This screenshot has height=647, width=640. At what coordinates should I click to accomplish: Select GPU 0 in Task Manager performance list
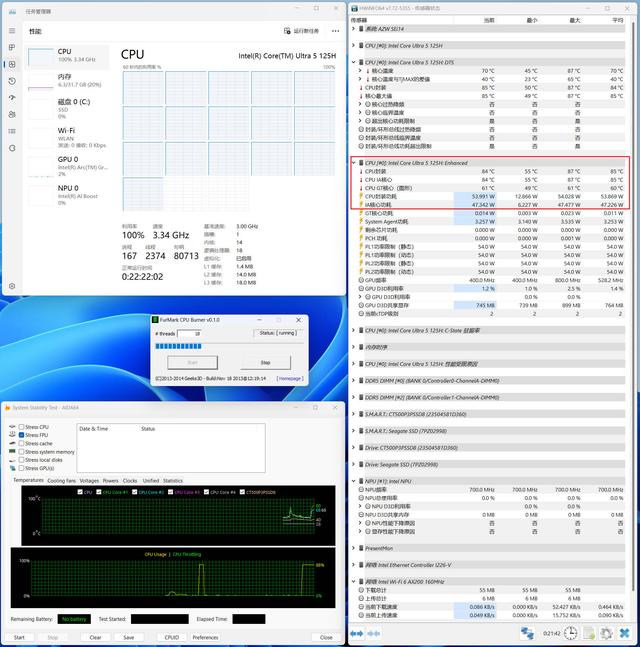(67, 166)
